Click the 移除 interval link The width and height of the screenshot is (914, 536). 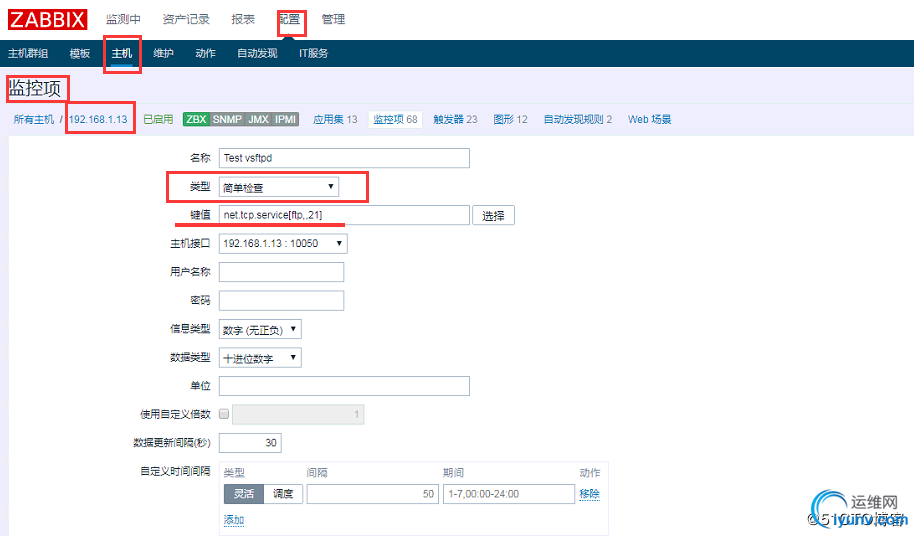[x=589, y=493]
